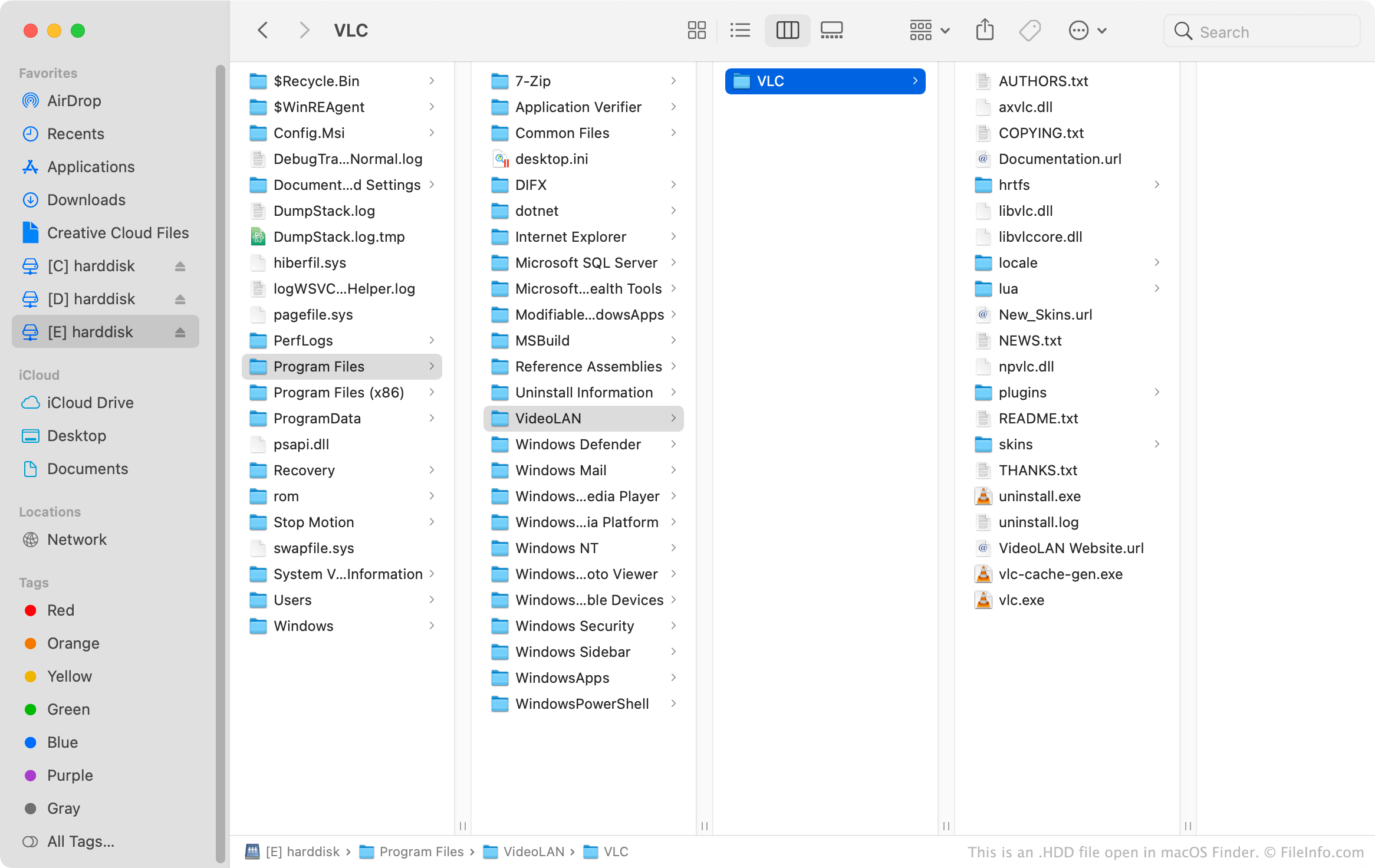Screen dimensions: 1375x868
Task: Select the Red tag
Action: pyautogui.click(x=60, y=610)
